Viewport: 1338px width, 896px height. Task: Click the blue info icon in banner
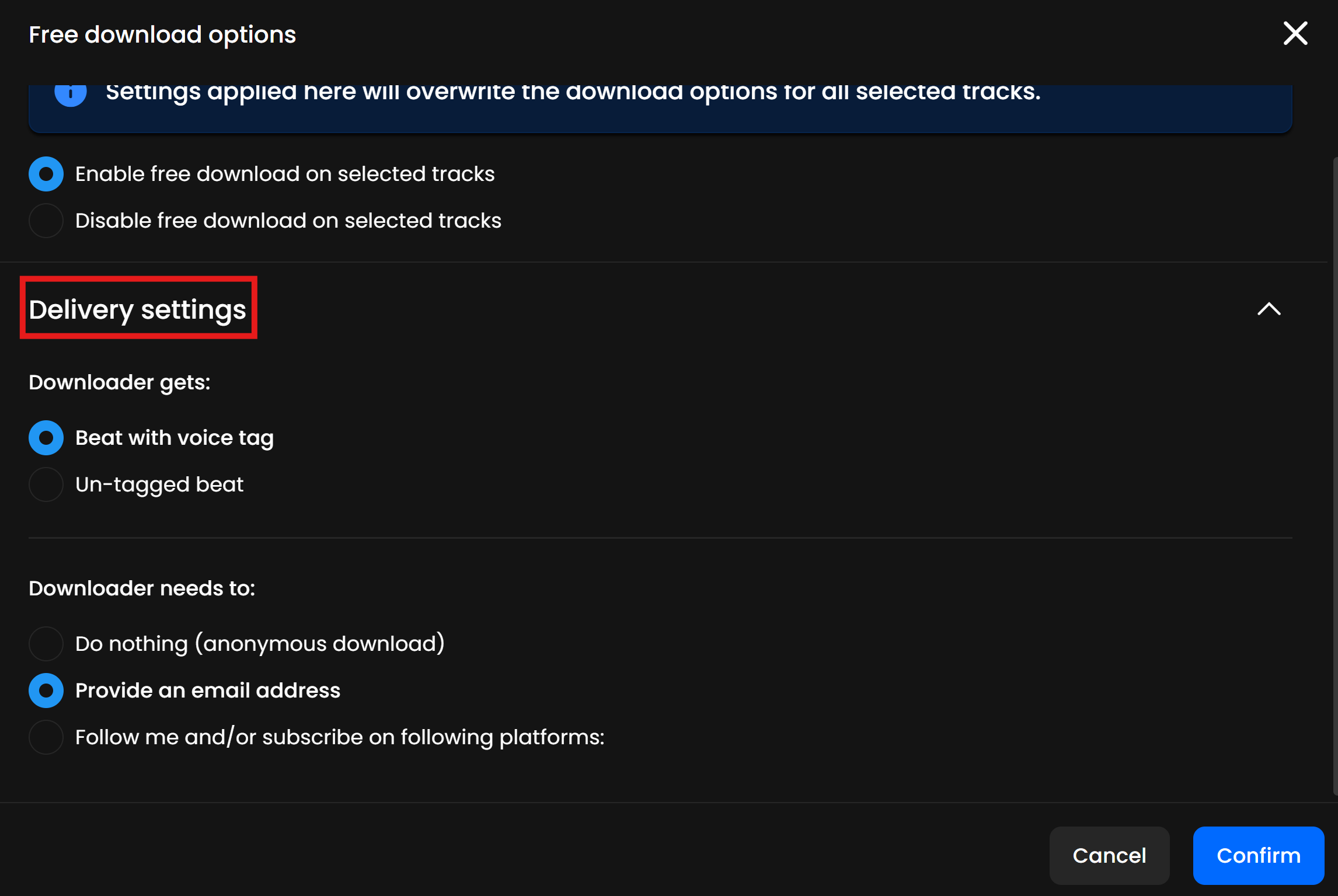pos(71,95)
